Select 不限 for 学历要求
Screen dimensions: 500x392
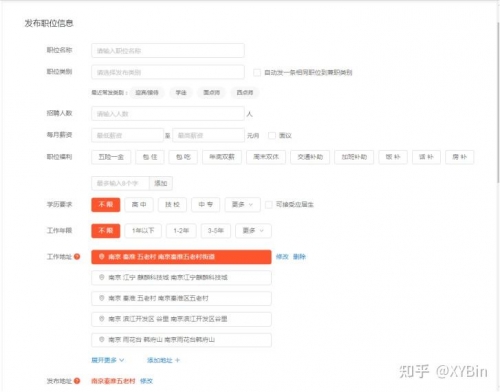pos(106,204)
